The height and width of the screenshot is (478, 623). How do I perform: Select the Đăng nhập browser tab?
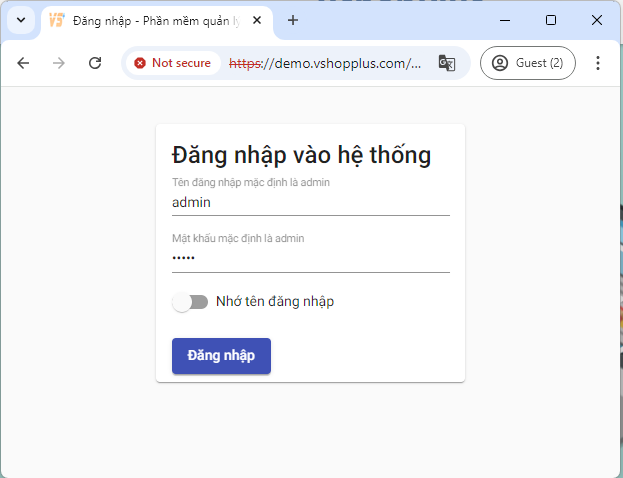point(157,21)
